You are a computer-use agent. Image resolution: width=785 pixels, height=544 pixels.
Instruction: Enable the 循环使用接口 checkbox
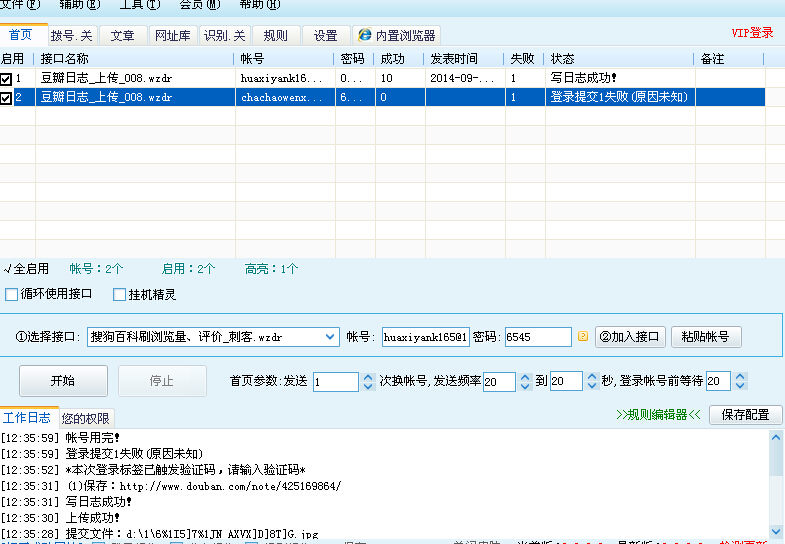click(12, 294)
